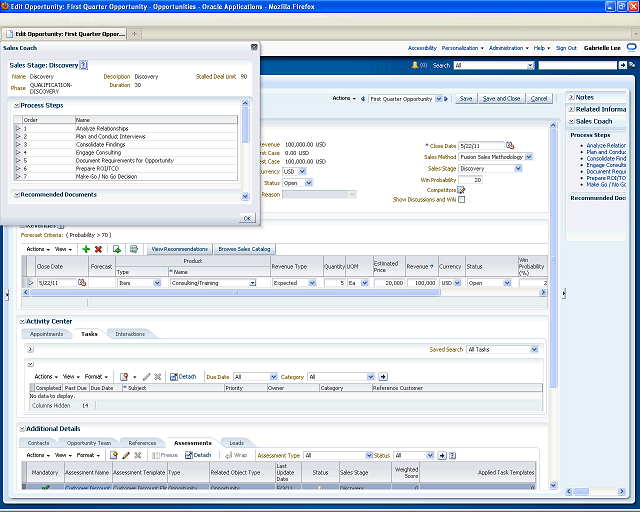This screenshot has width=640, height=512.
Task: Open the Personalization menu
Action: 462,48
